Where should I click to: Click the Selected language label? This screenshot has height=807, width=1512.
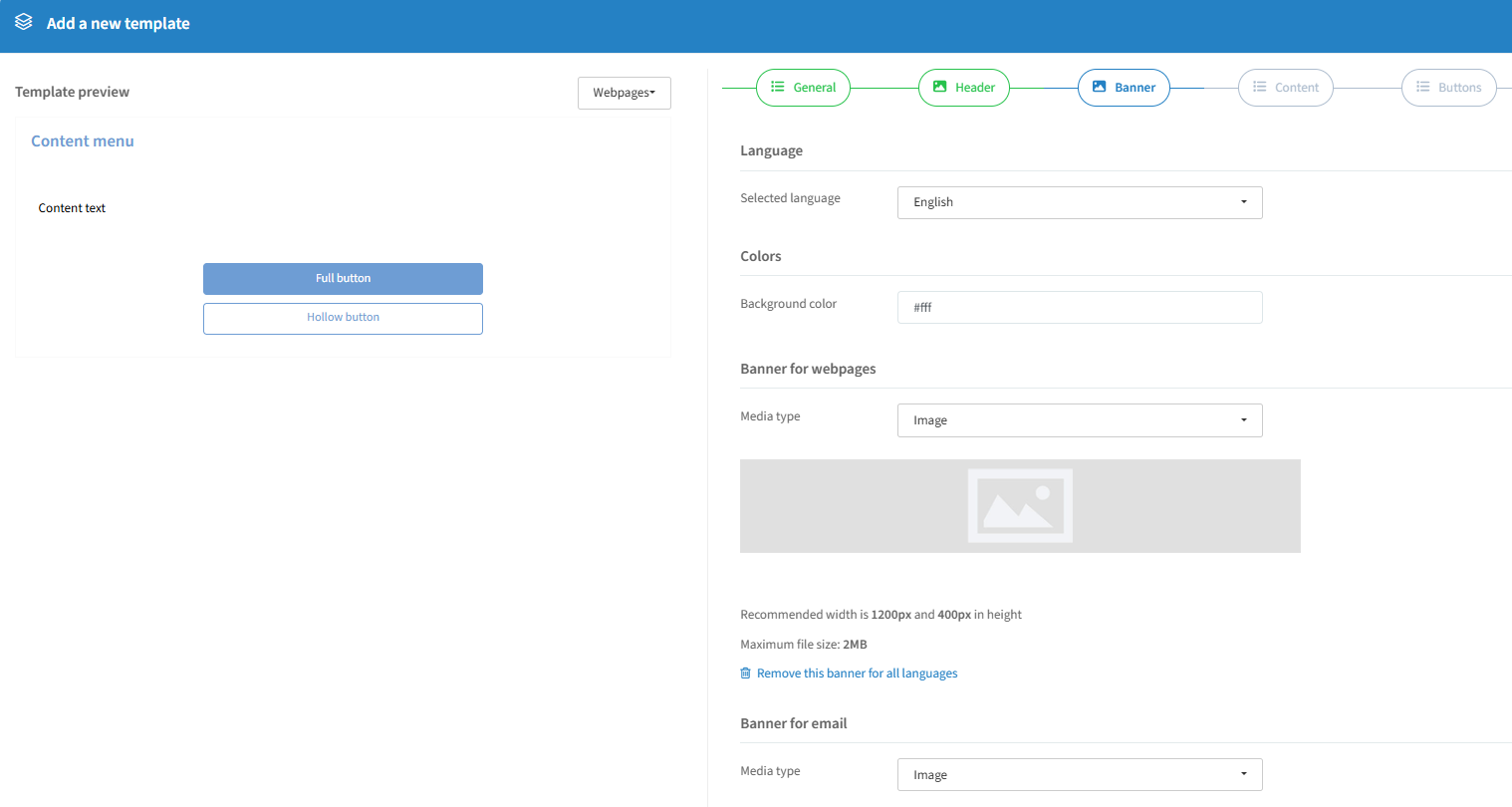[x=790, y=198]
